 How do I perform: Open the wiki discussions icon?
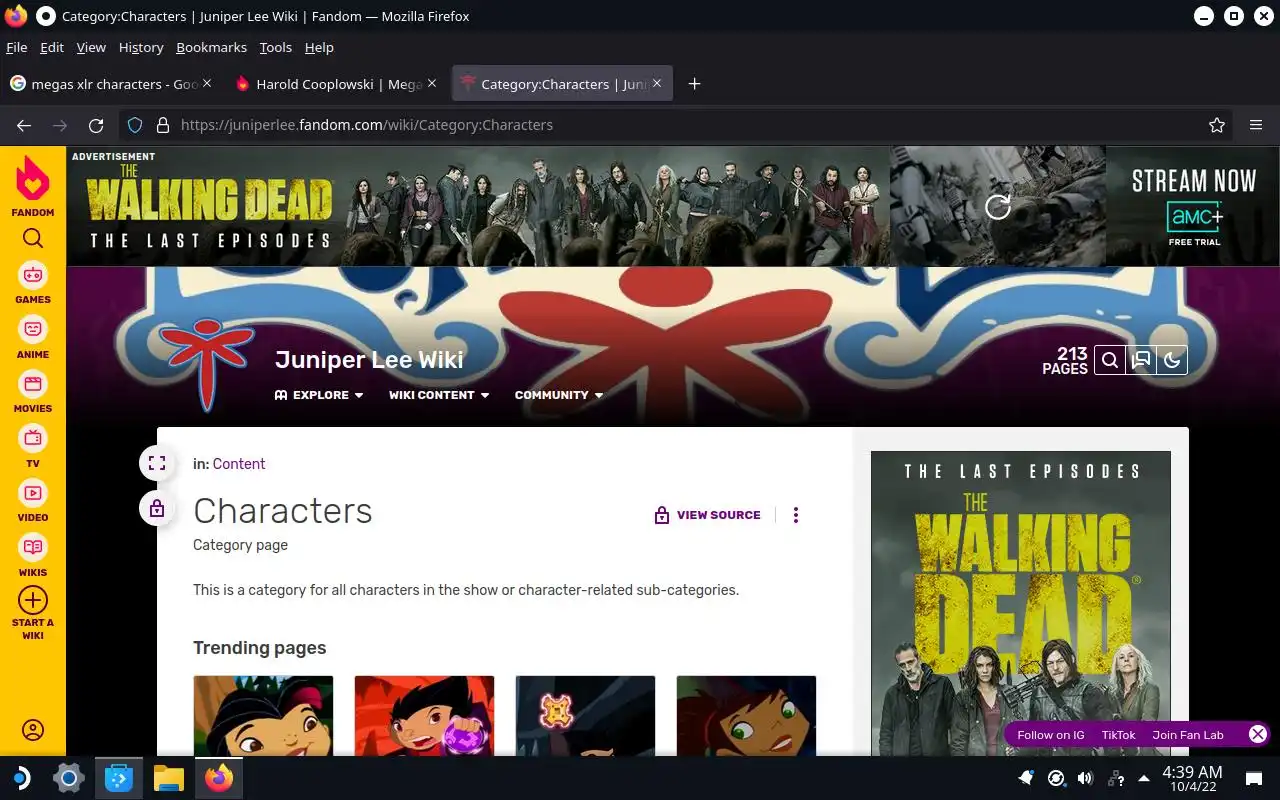click(x=1141, y=360)
